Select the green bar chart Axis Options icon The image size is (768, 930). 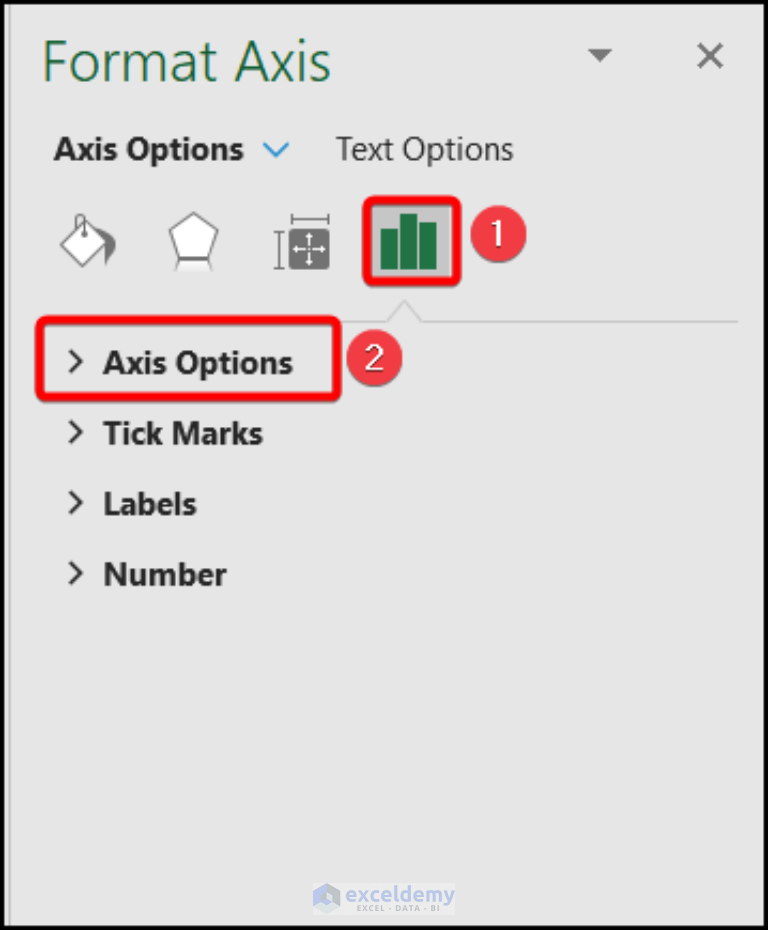411,241
